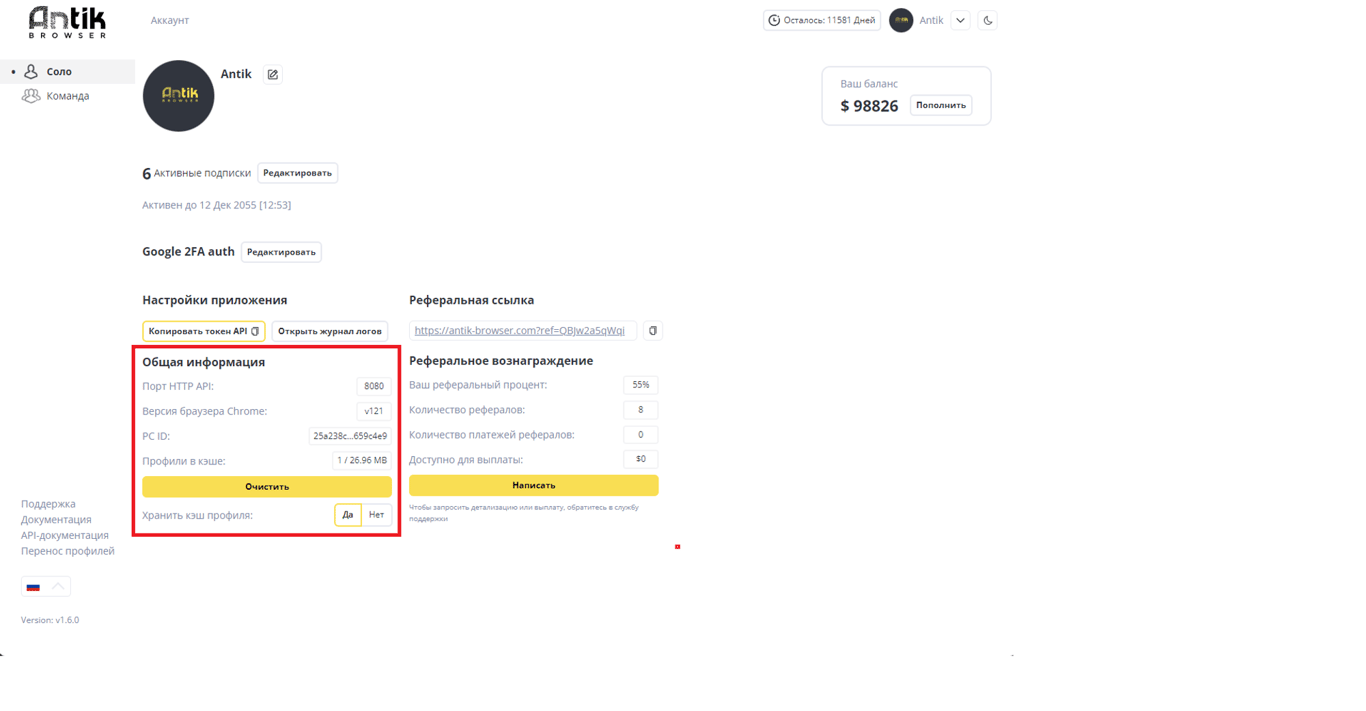Image resolution: width=1366 pixels, height=711 pixels.
Task: Click the yellow Написать button
Action: pos(534,486)
